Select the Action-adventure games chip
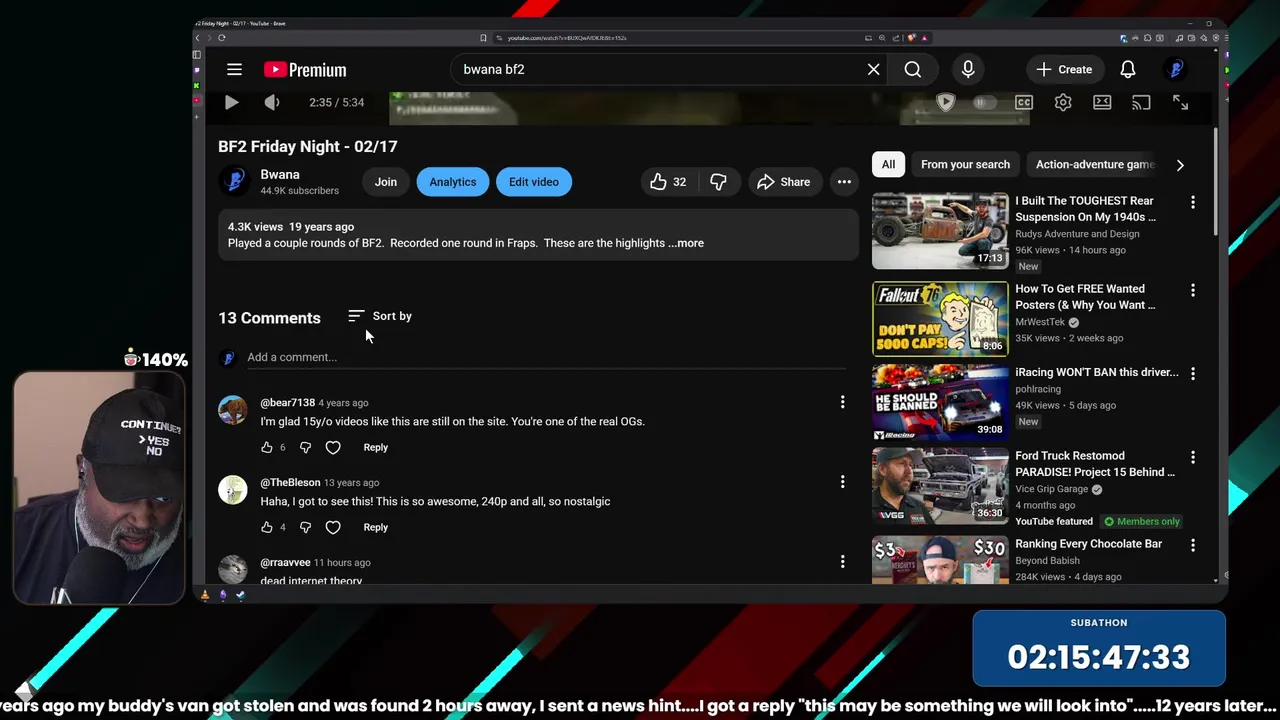The image size is (1280, 720). 1095,164
